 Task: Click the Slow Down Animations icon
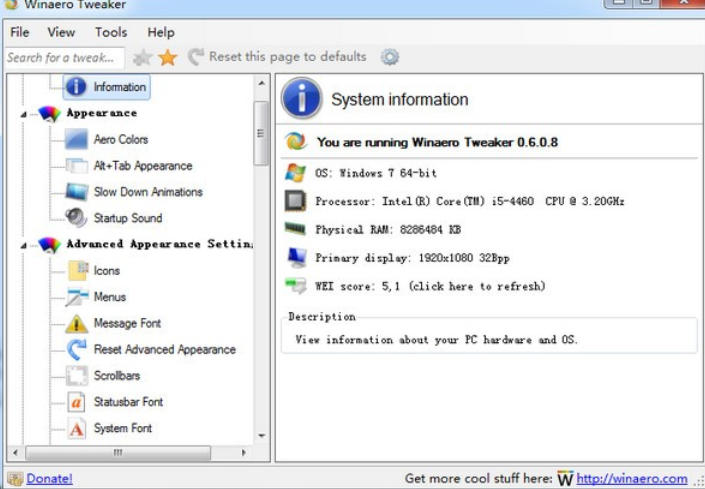click(77, 192)
